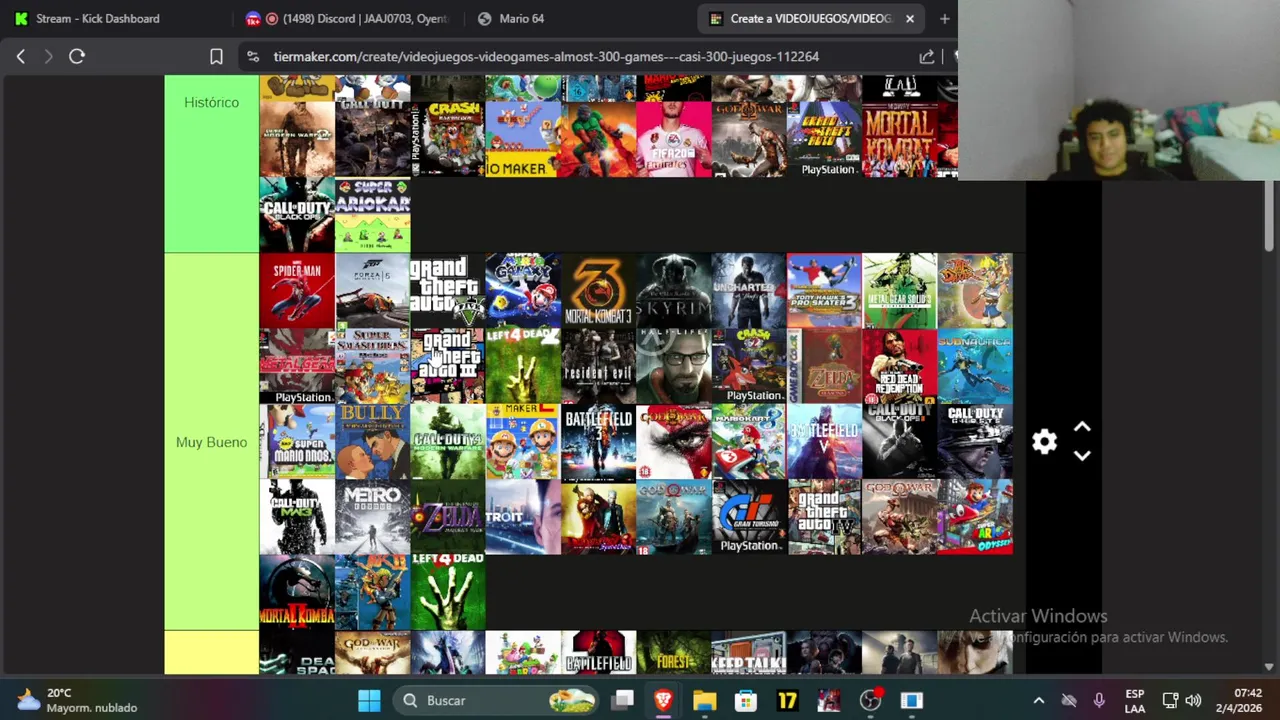Screen dimensions: 1280x720
Task: Select the Skyrim game cover
Action: [x=674, y=290]
